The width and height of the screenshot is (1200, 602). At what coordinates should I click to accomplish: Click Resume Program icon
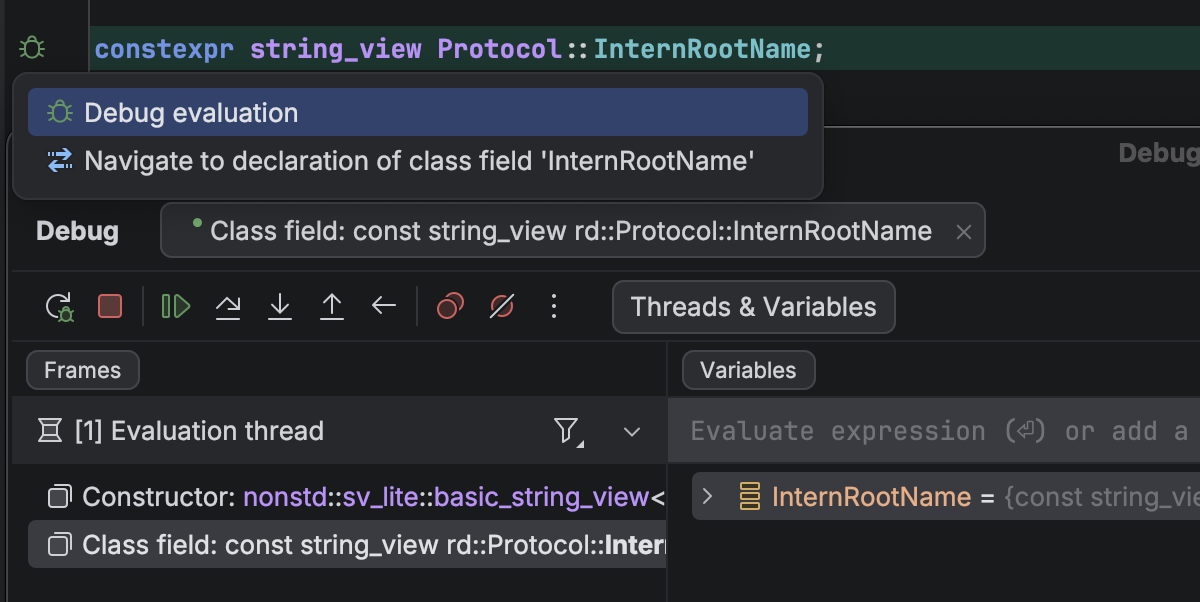tap(176, 306)
